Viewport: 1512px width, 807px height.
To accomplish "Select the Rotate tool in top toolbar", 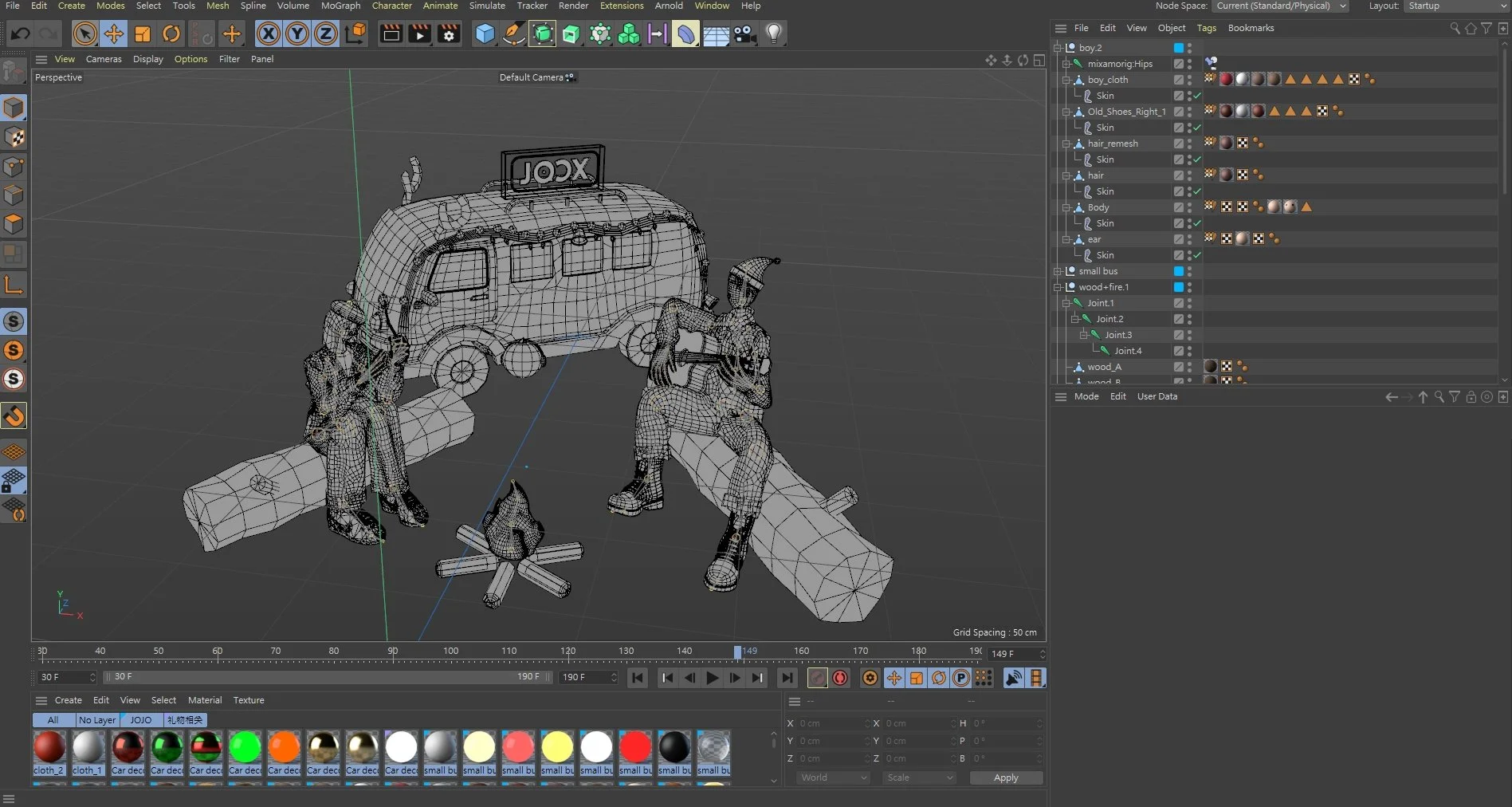I will coord(171,33).
